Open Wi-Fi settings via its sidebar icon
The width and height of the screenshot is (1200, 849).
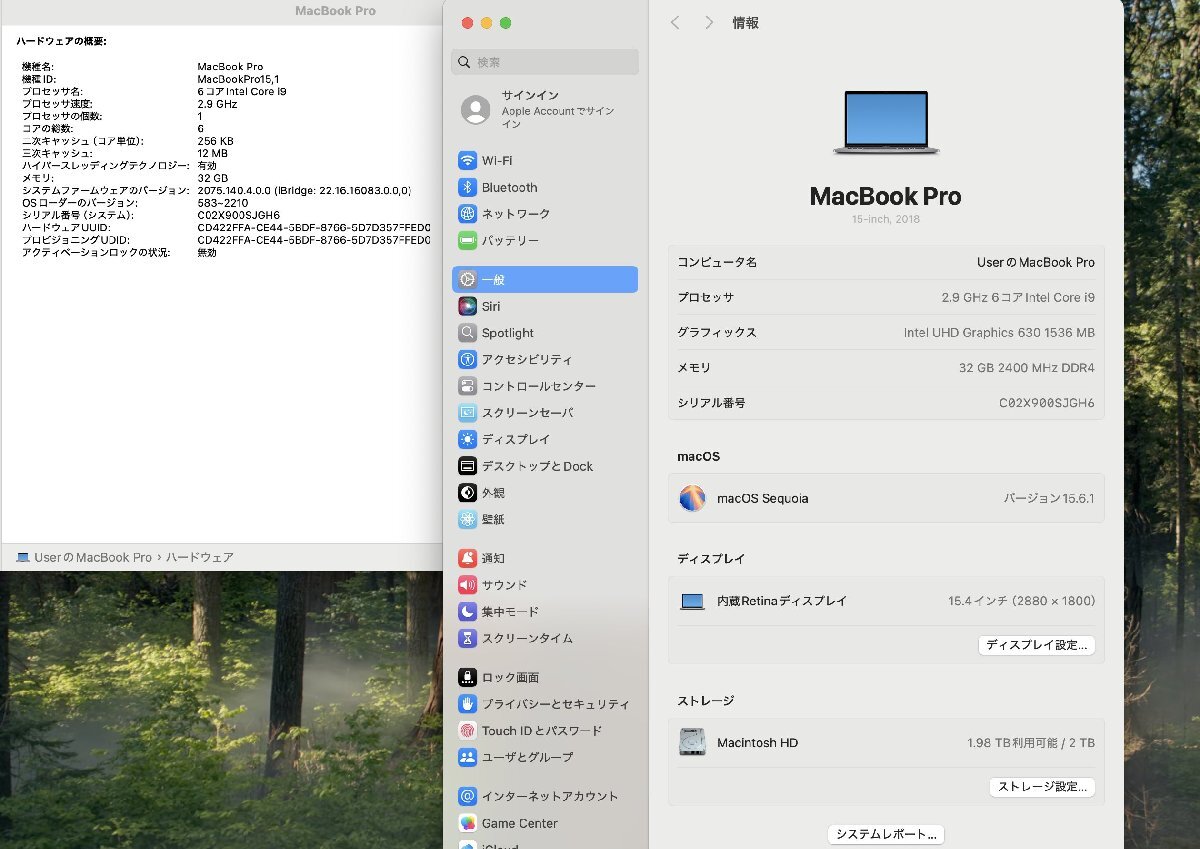click(x=467, y=161)
